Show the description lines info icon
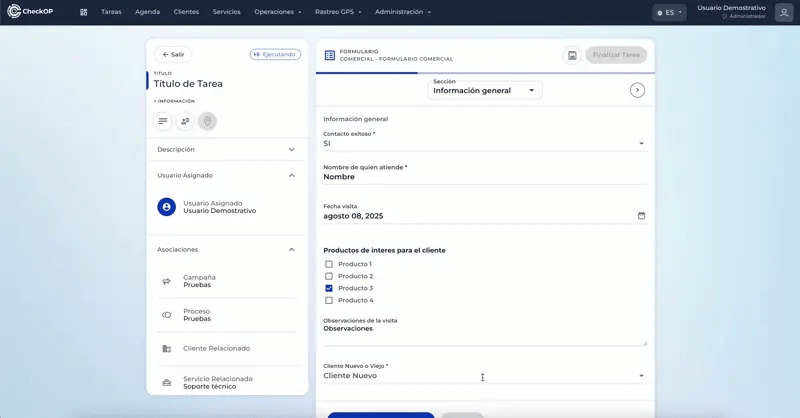The width and height of the screenshot is (800, 418). pyautogui.click(x=163, y=121)
